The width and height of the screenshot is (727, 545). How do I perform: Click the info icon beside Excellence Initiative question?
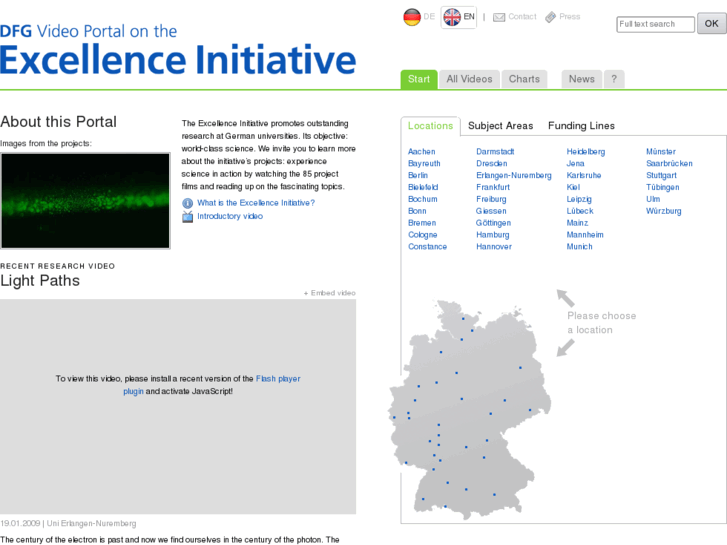pyautogui.click(x=187, y=203)
